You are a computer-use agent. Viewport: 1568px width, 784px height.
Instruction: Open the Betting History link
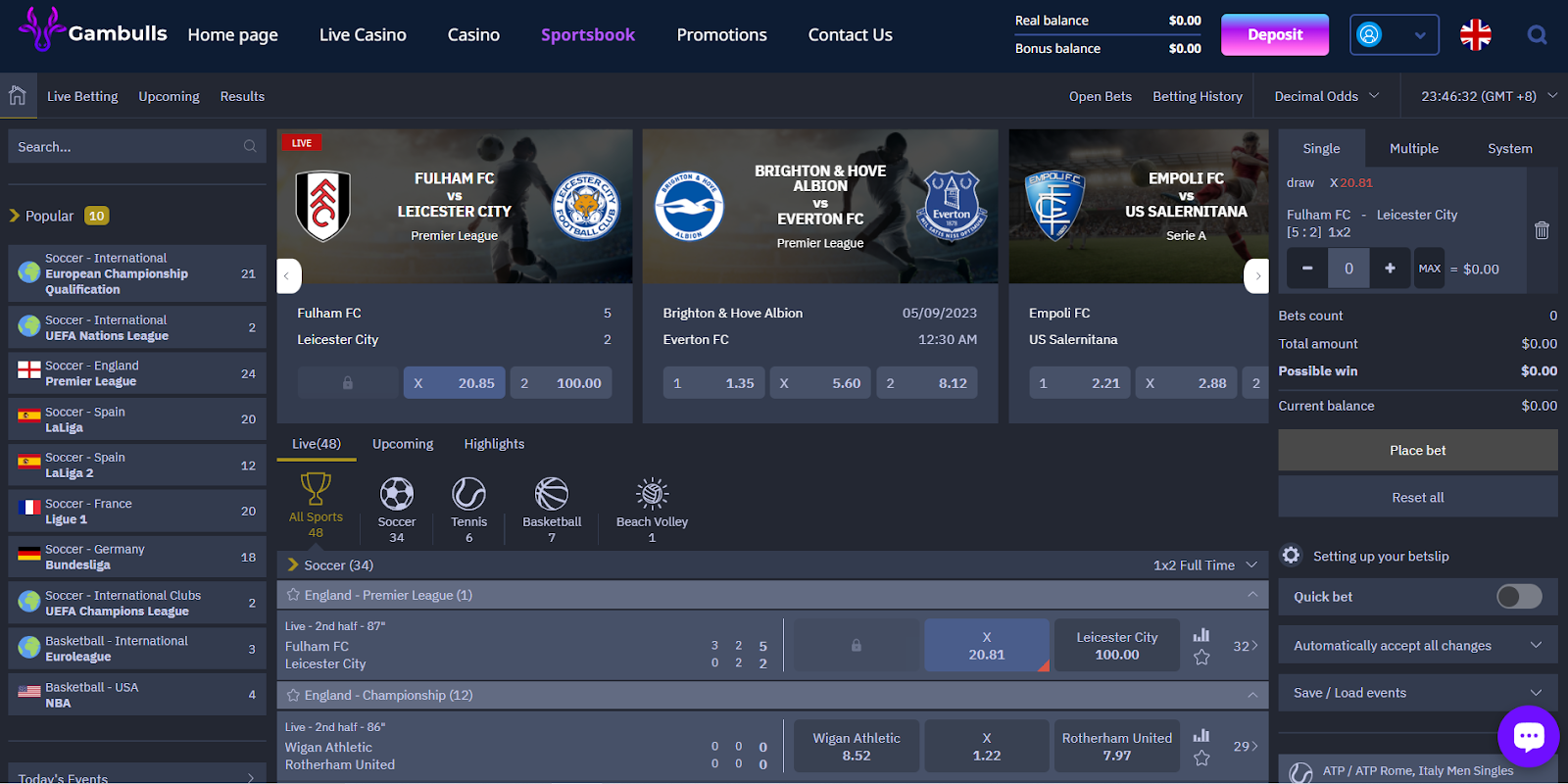(1198, 96)
